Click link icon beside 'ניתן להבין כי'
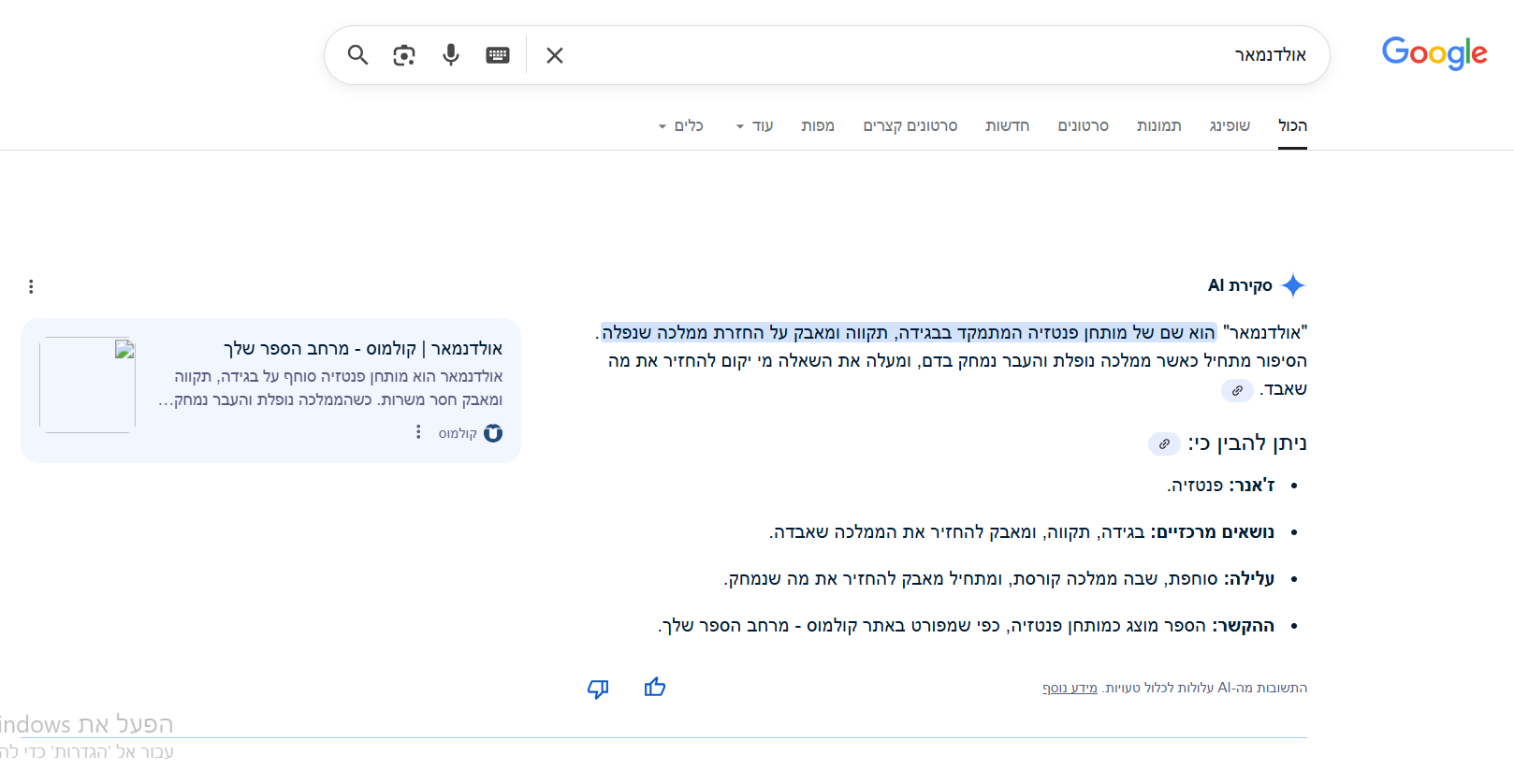This screenshot has height=784, width=1514. coord(1164,443)
